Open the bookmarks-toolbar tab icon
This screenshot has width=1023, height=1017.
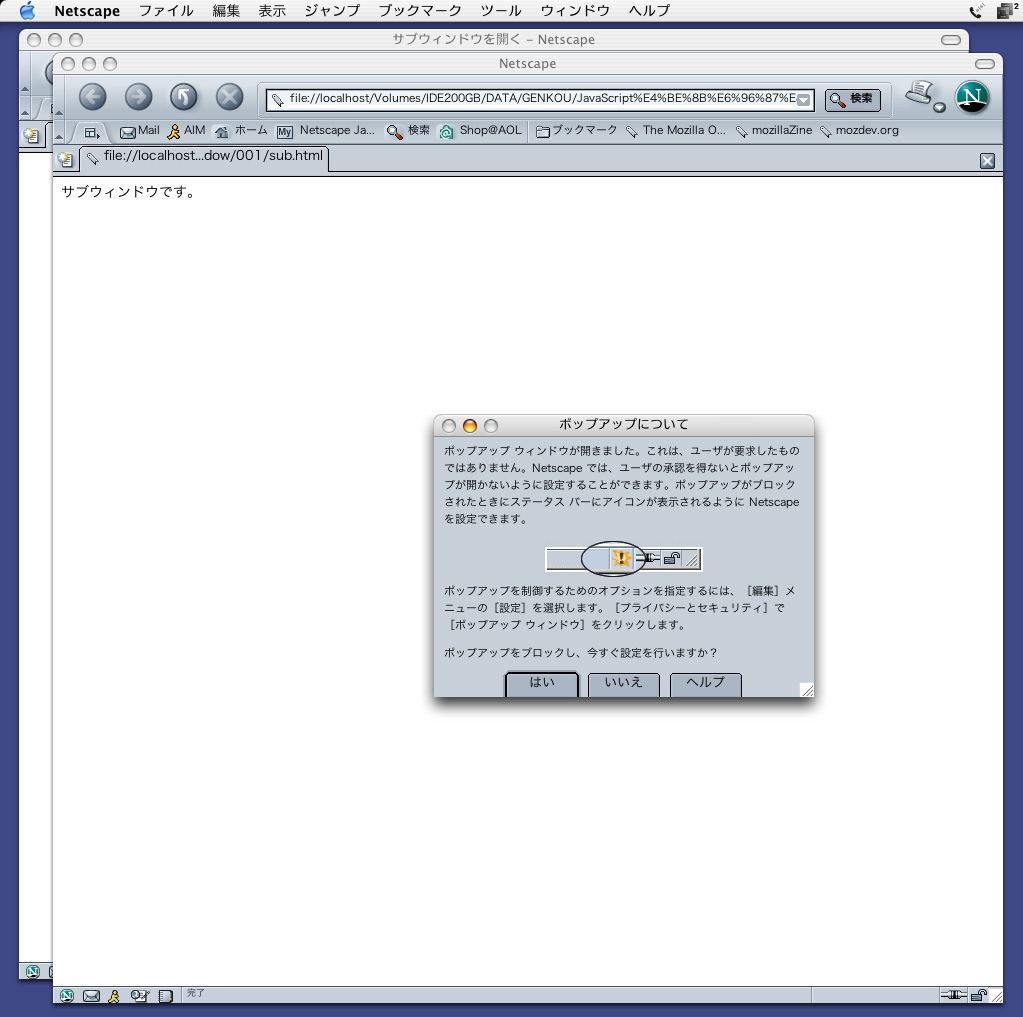pyautogui.click(x=92, y=132)
